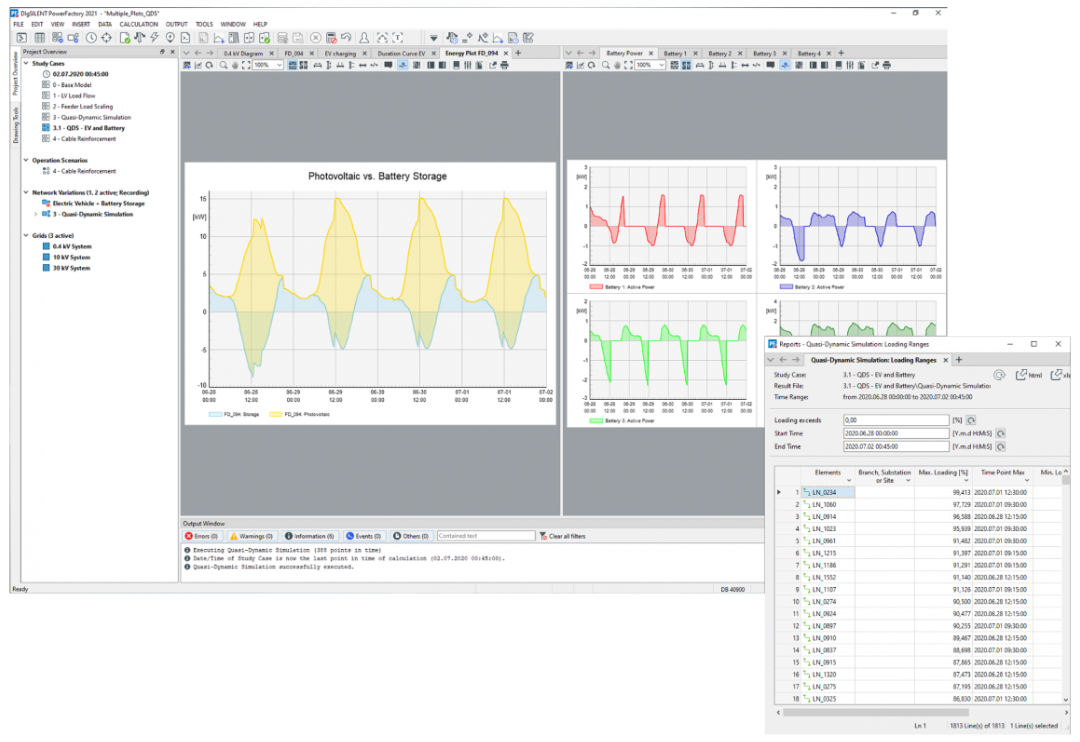Toggle Others (0) filter in Output Window

411,536
